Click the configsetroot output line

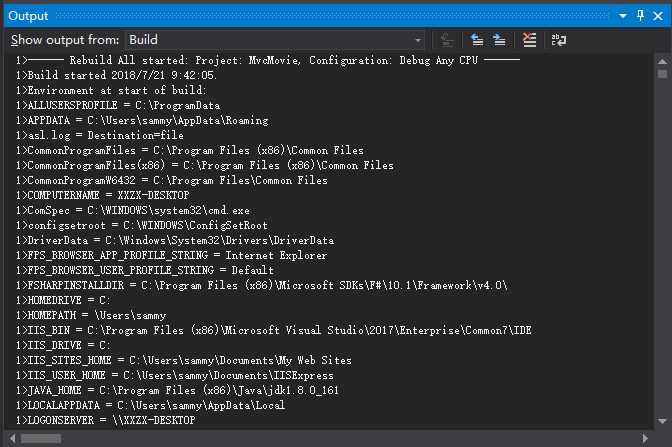coord(142,225)
